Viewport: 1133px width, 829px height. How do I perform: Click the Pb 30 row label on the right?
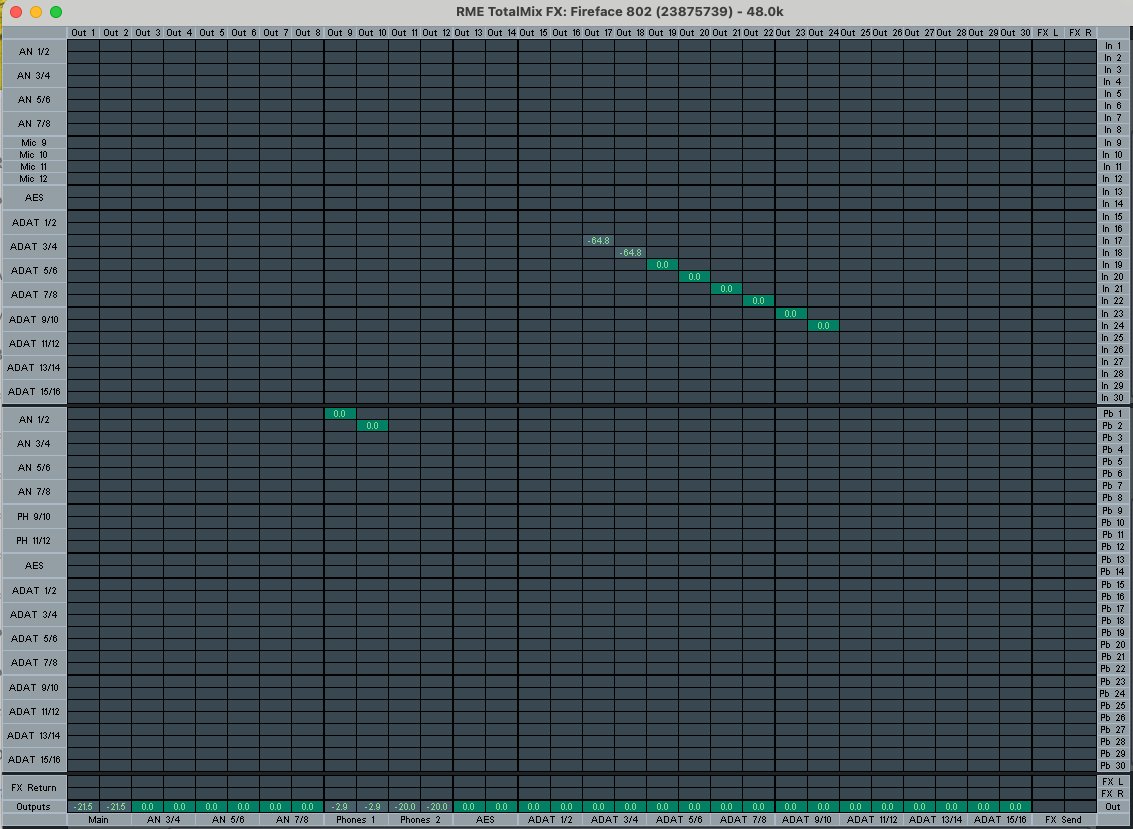pos(1113,765)
